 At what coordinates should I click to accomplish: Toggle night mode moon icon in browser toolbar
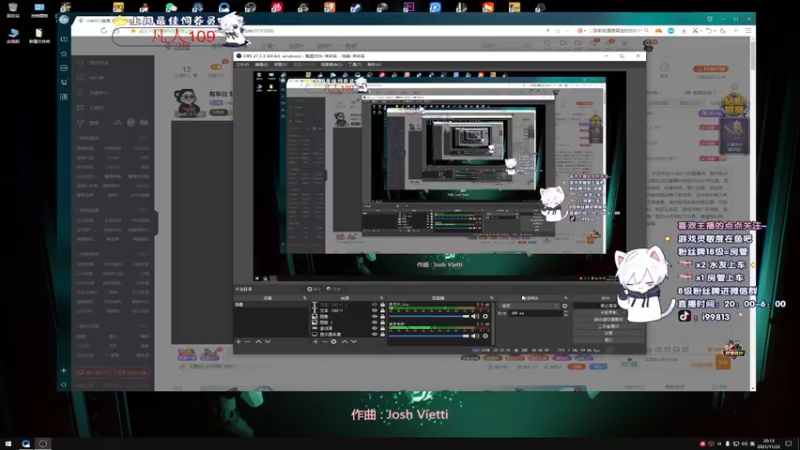coord(723,31)
